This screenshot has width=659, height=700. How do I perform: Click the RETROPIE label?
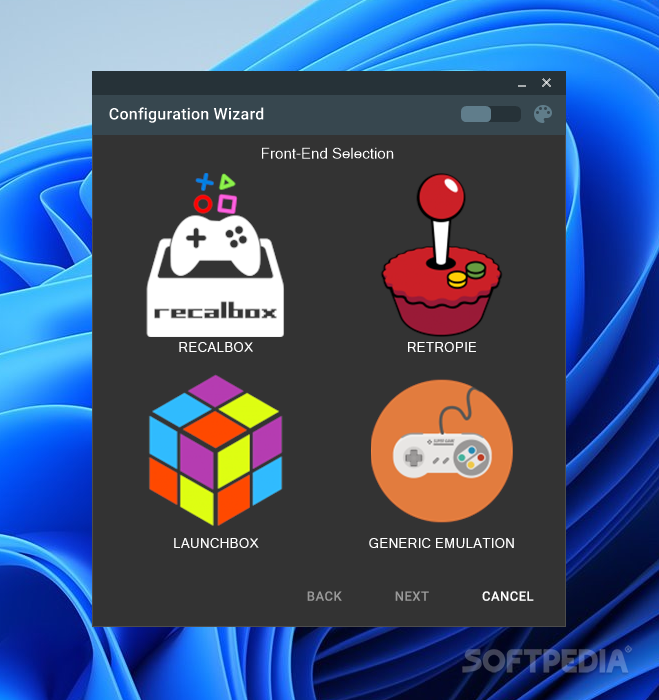click(442, 347)
